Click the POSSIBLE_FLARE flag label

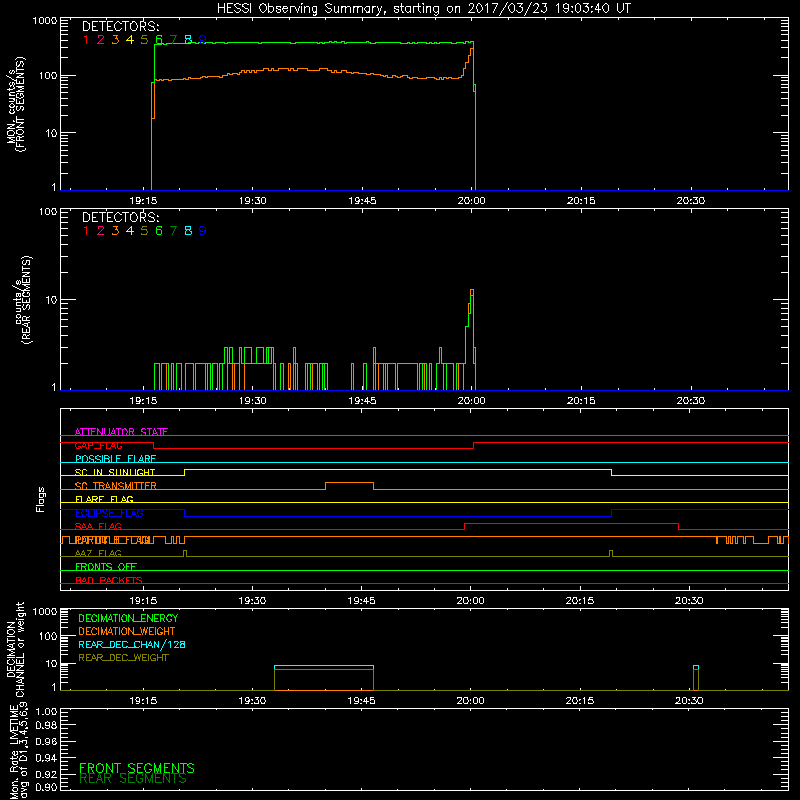pyautogui.click(x=115, y=459)
